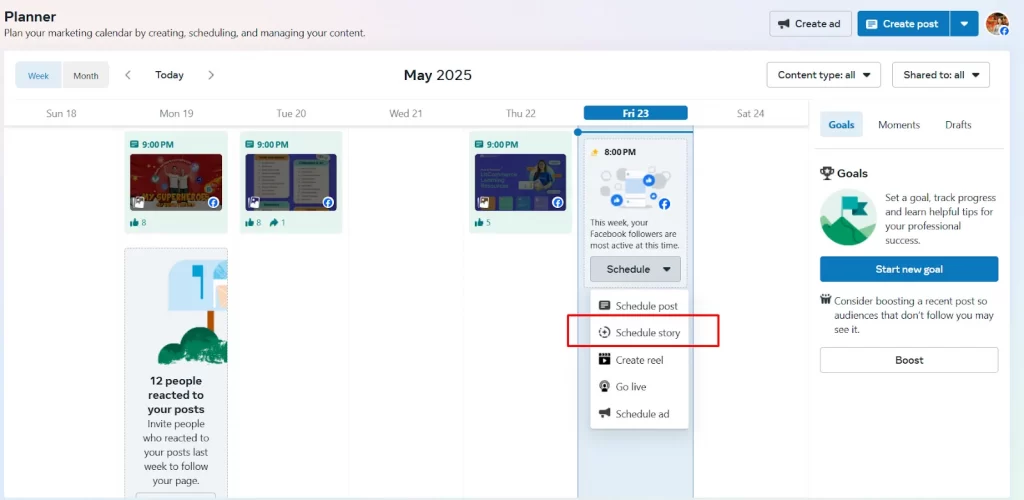Go to next week arrow
Image resolution: width=1024 pixels, height=500 pixels.
211,75
